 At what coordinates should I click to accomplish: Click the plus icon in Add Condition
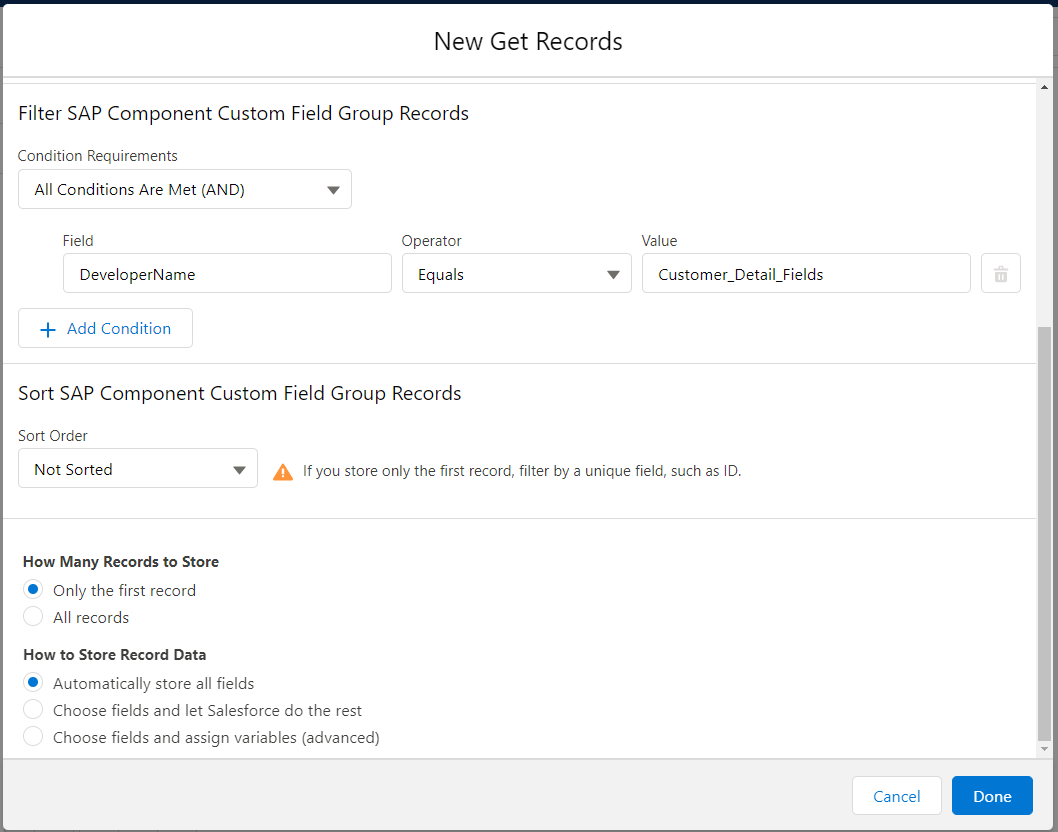(x=48, y=329)
